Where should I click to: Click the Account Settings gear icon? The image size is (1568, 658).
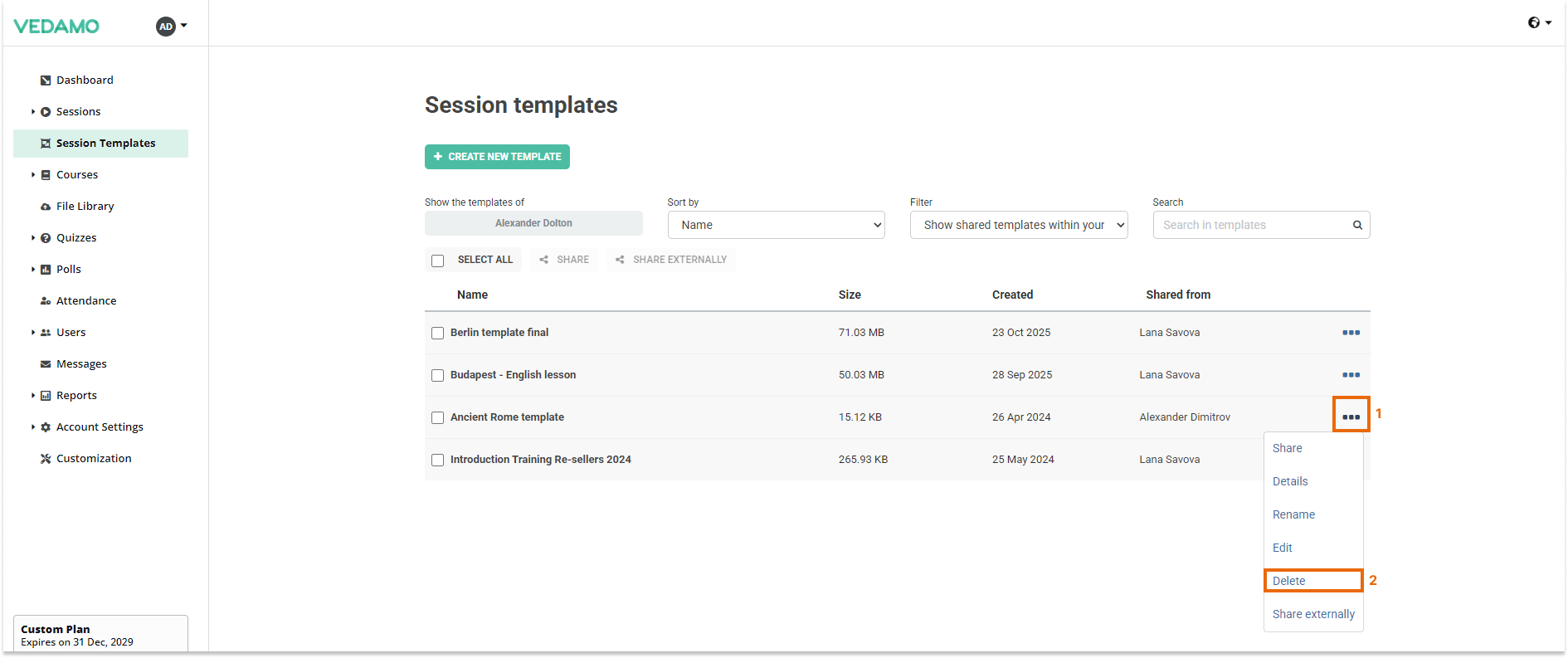coord(46,427)
